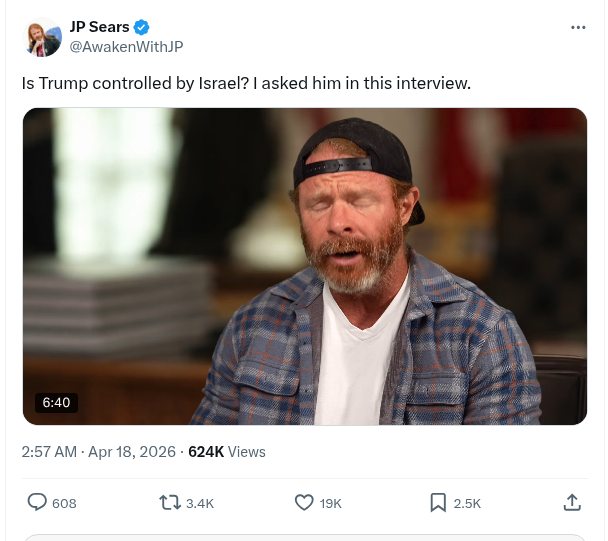Click the 608 replies count
The height and width of the screenshot is (541, 608).
click(64, 503)
